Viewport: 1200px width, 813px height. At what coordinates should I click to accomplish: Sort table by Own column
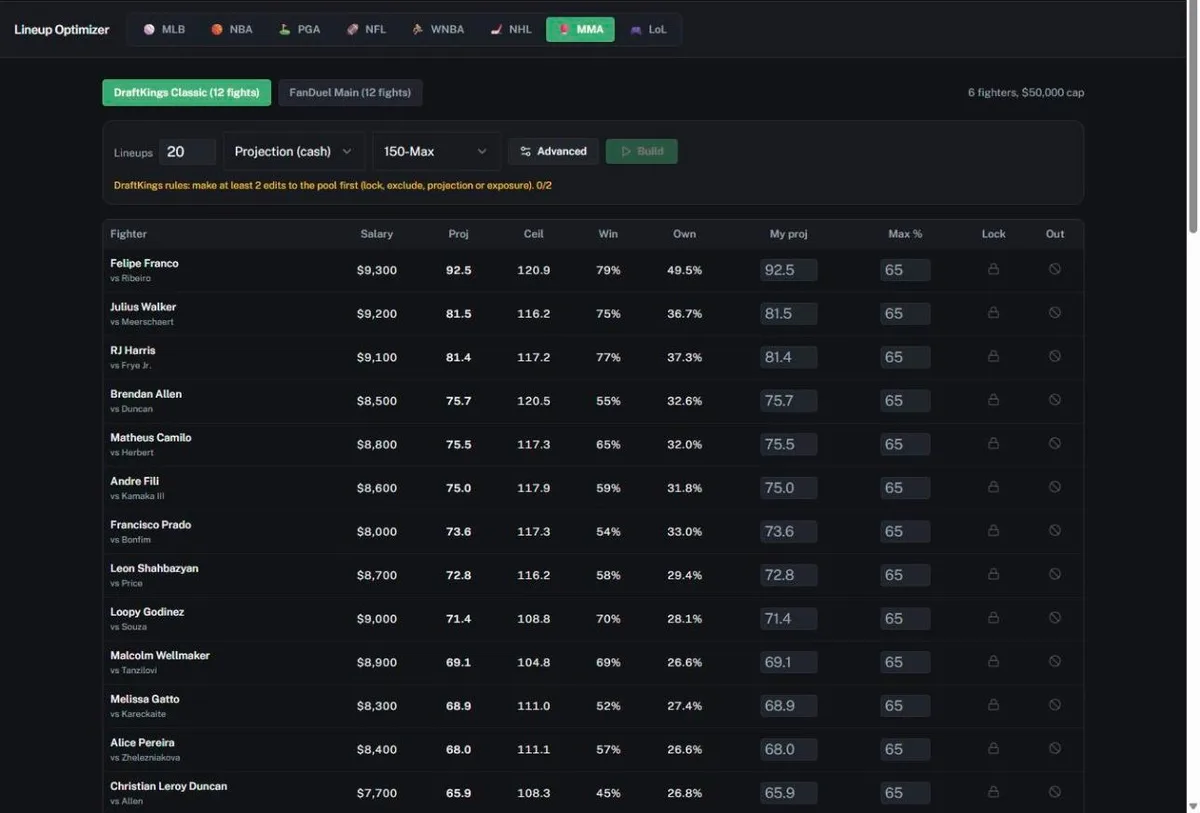point(684,234)
